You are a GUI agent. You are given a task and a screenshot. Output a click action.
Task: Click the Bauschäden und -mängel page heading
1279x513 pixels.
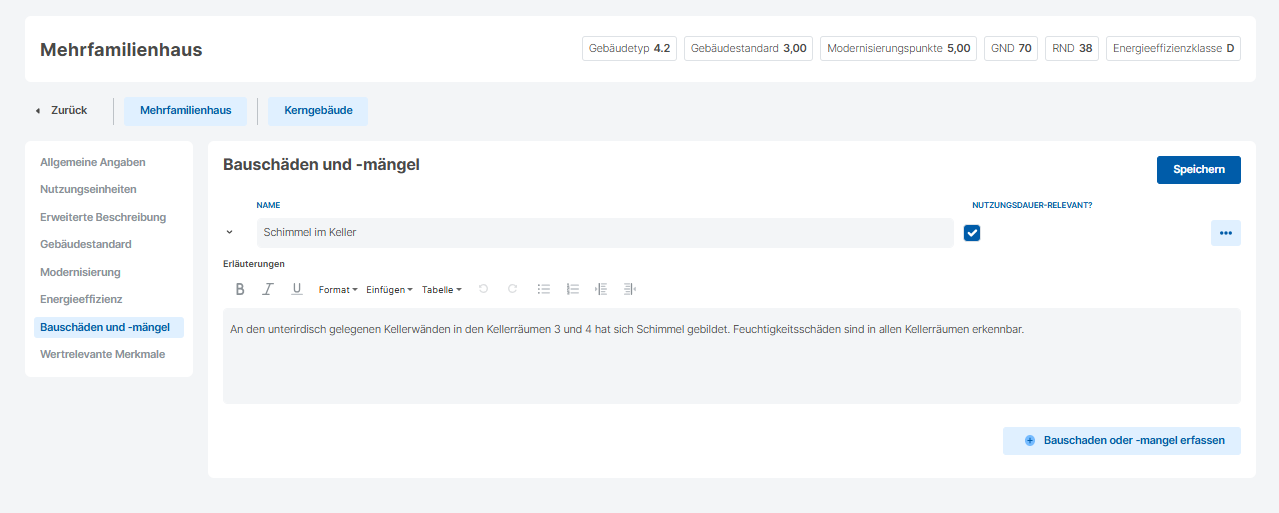(x=321, y=165)
